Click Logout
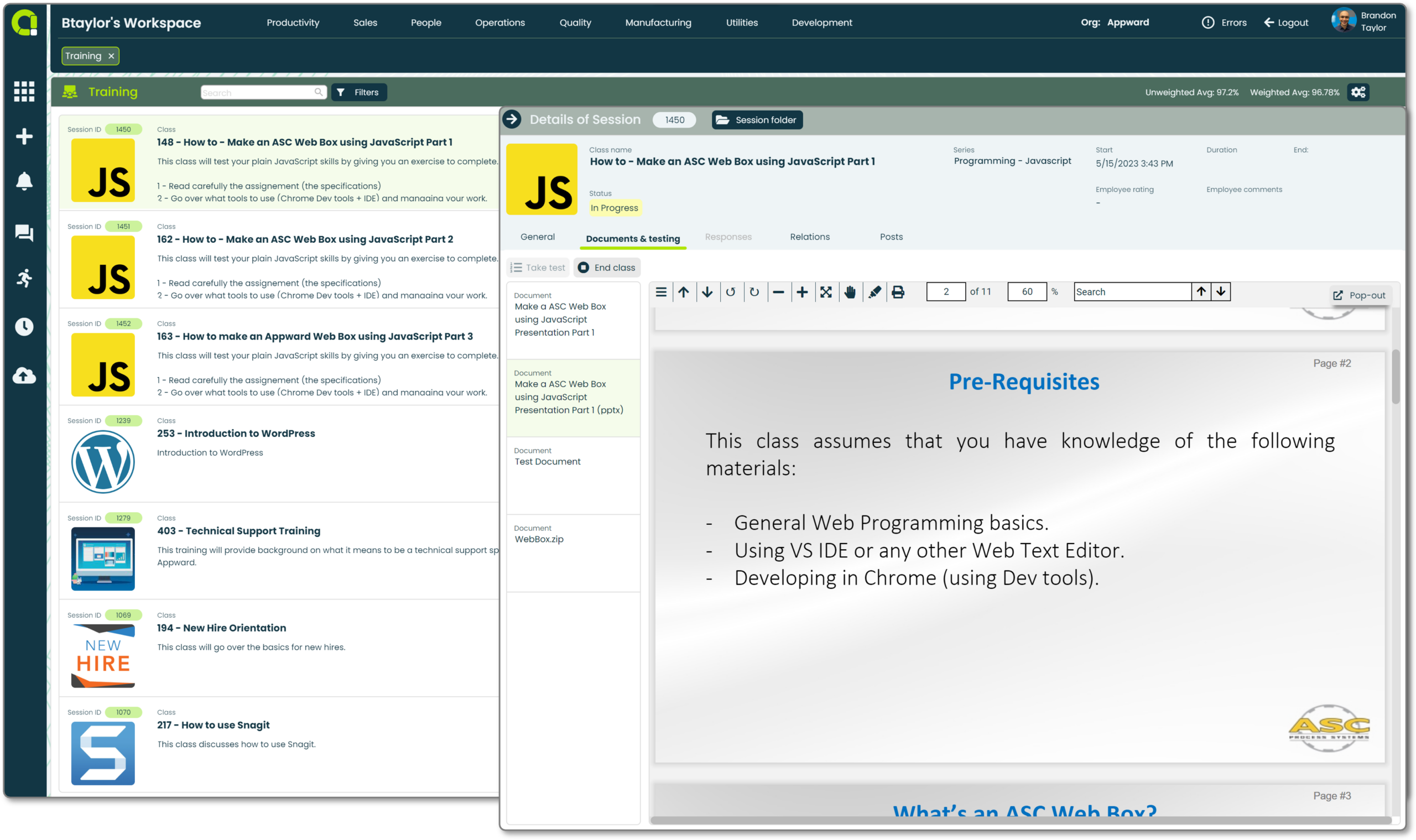The image size is (1416, 840). 1286,23
